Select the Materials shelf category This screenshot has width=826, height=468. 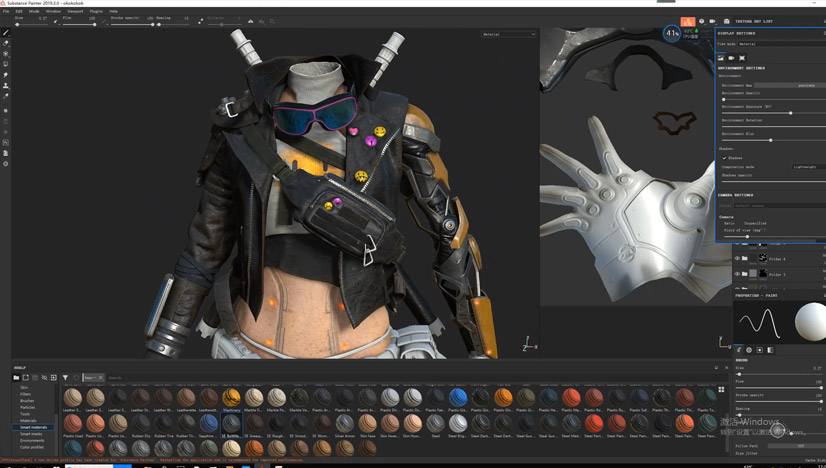pyautogui.click(x=28, y=421)
